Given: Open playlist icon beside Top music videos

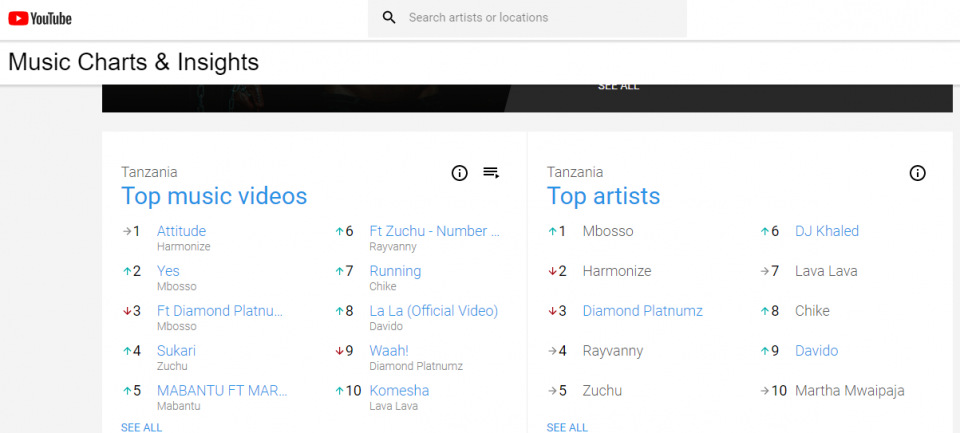Looking at the screenshot, I should coord(491,173).
